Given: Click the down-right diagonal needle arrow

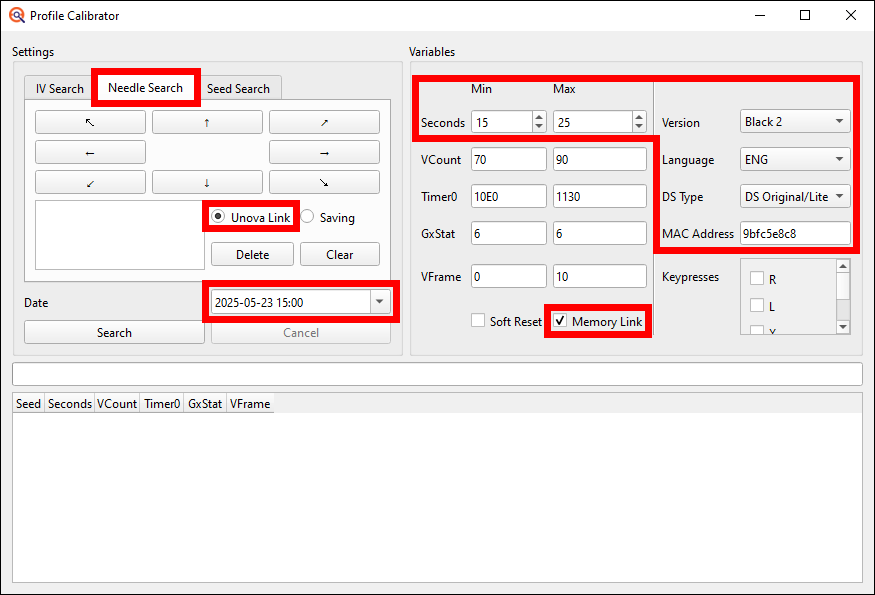Looking at the screenshot, I should tap(323, 182).
